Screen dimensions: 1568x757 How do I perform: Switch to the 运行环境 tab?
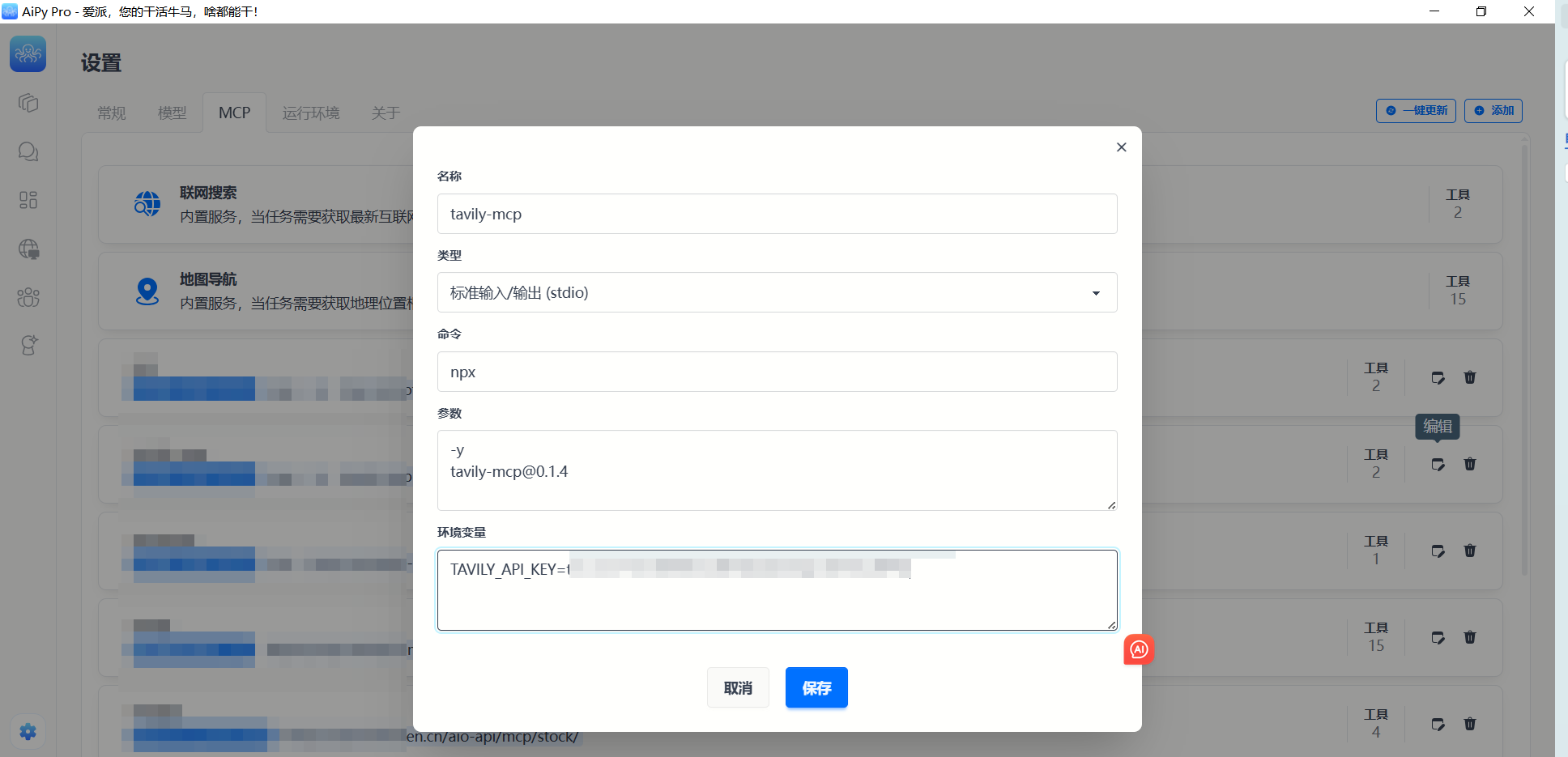click(311, 113)
